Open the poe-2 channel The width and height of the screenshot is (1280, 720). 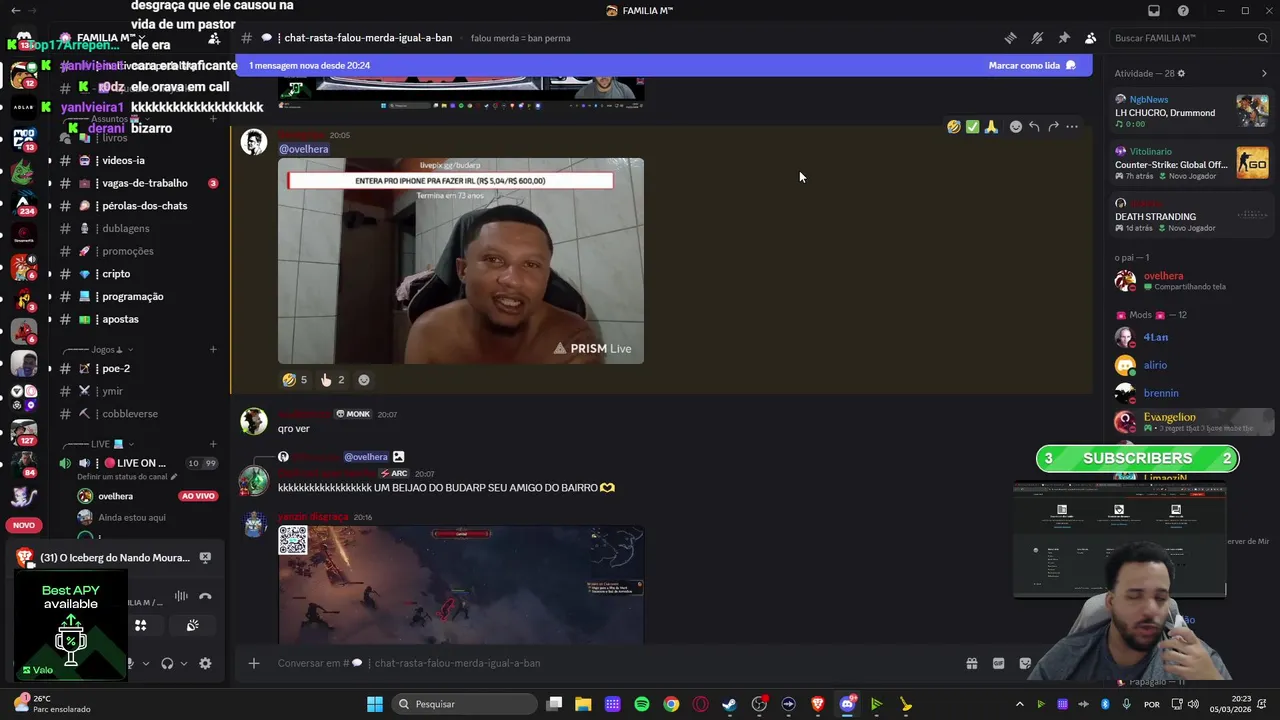coord(140,368)
